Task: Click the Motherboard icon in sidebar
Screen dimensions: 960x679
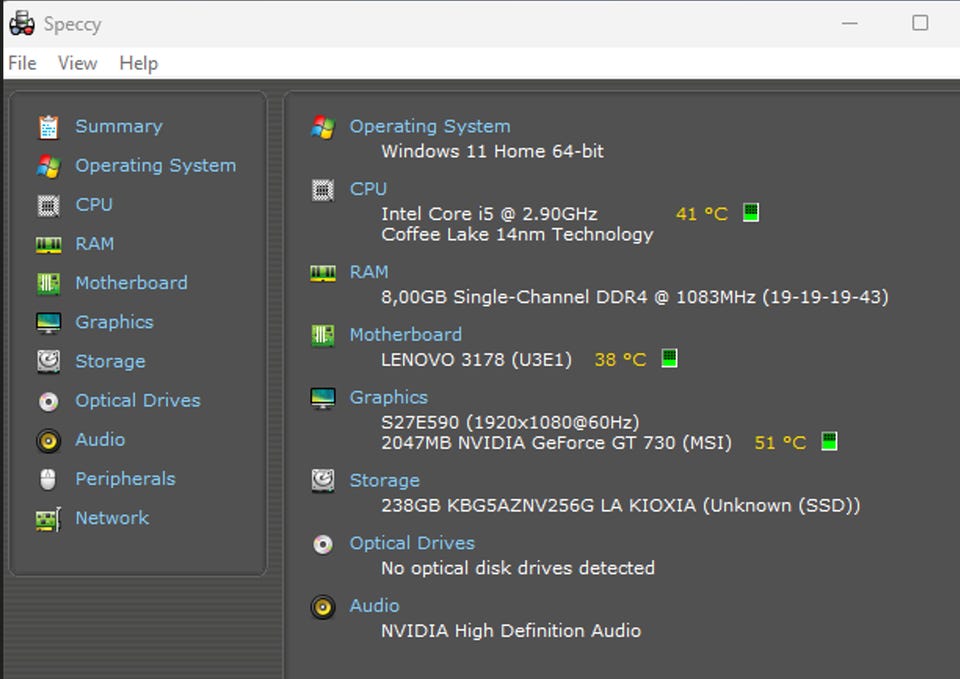Action: (48, 283)
